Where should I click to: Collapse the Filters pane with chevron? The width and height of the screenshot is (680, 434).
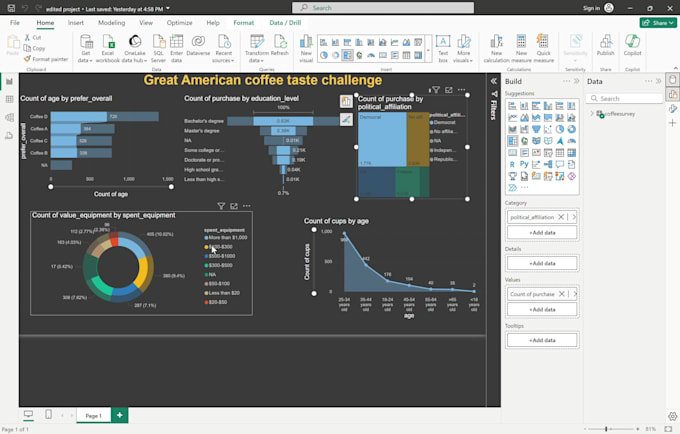coord(493,81)
